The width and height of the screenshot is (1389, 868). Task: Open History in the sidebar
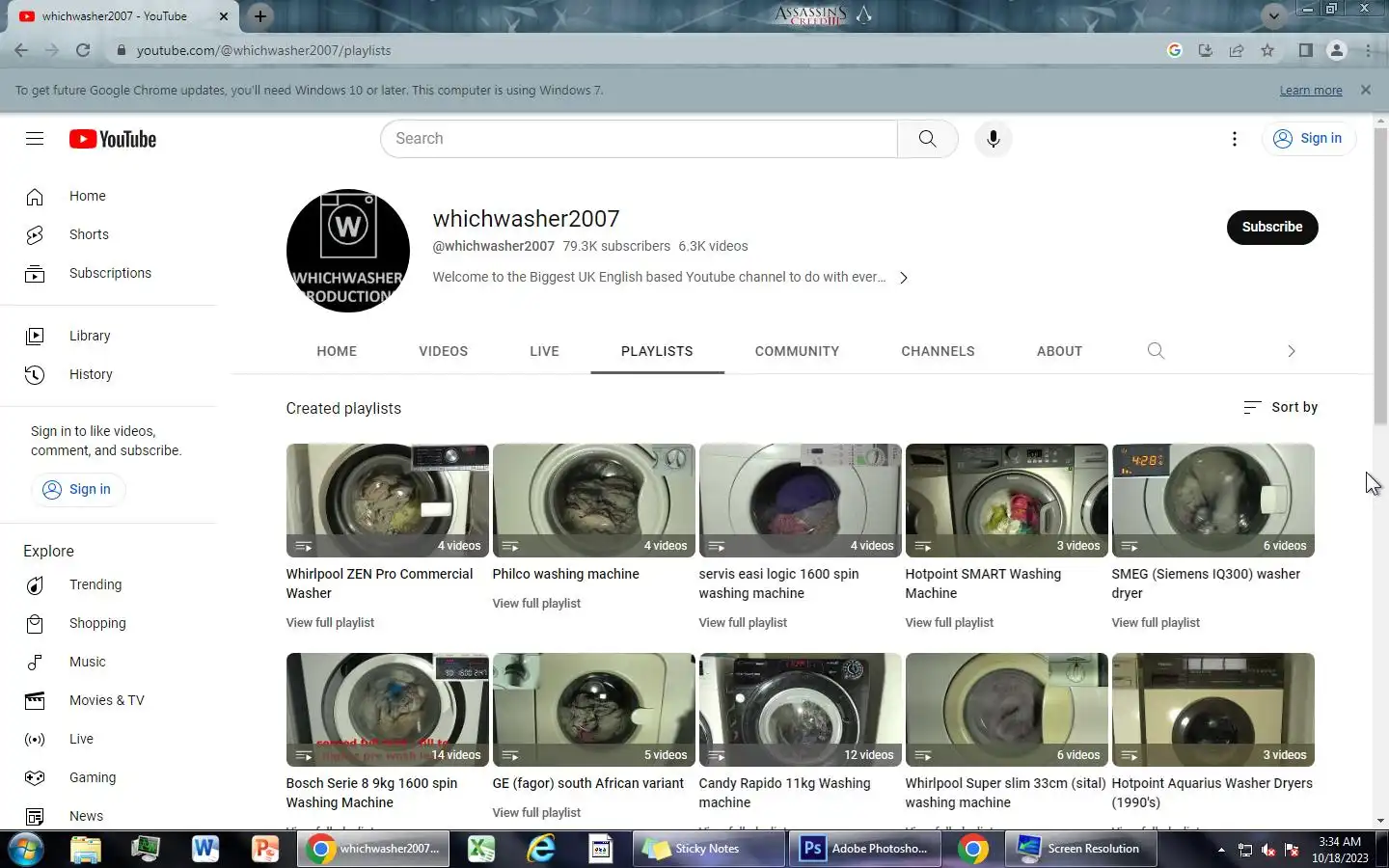click(108, 374)
